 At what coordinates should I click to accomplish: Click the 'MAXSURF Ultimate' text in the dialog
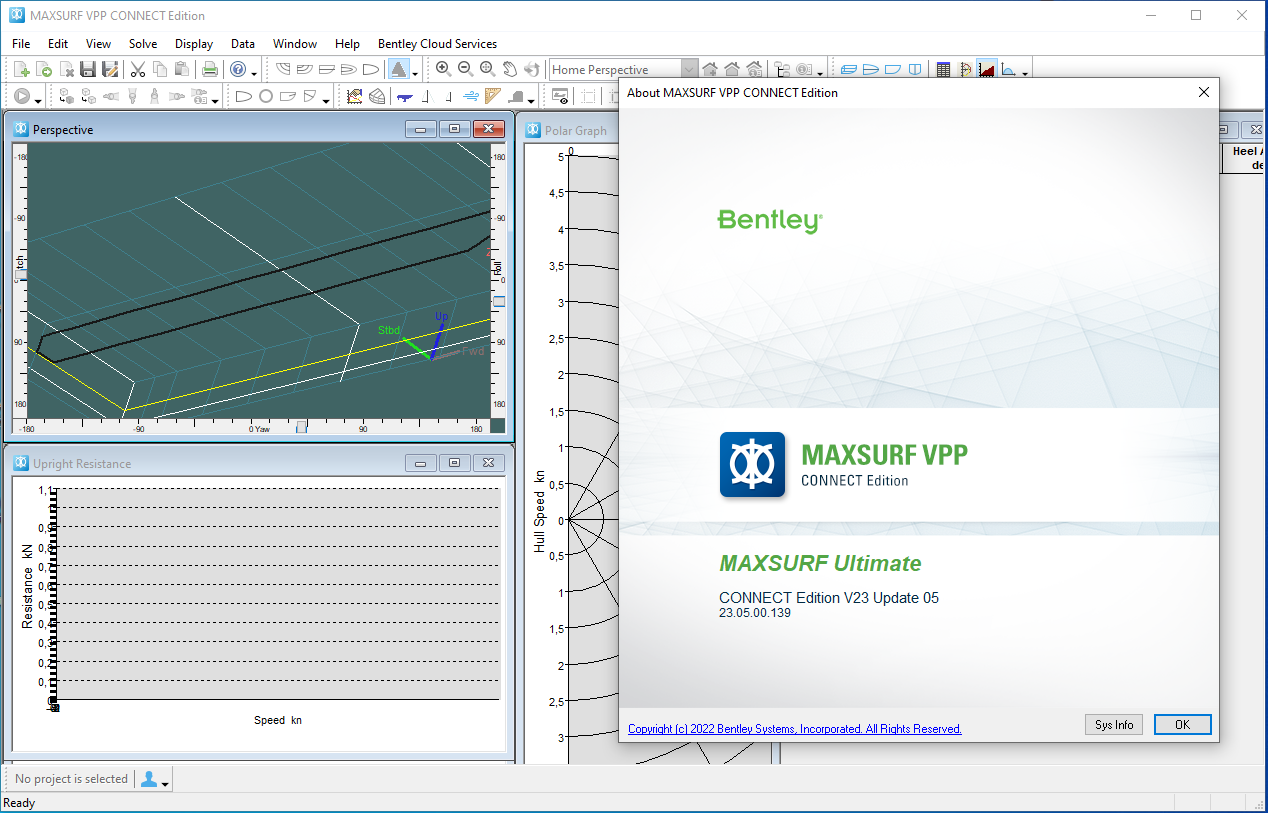(820, 563)
